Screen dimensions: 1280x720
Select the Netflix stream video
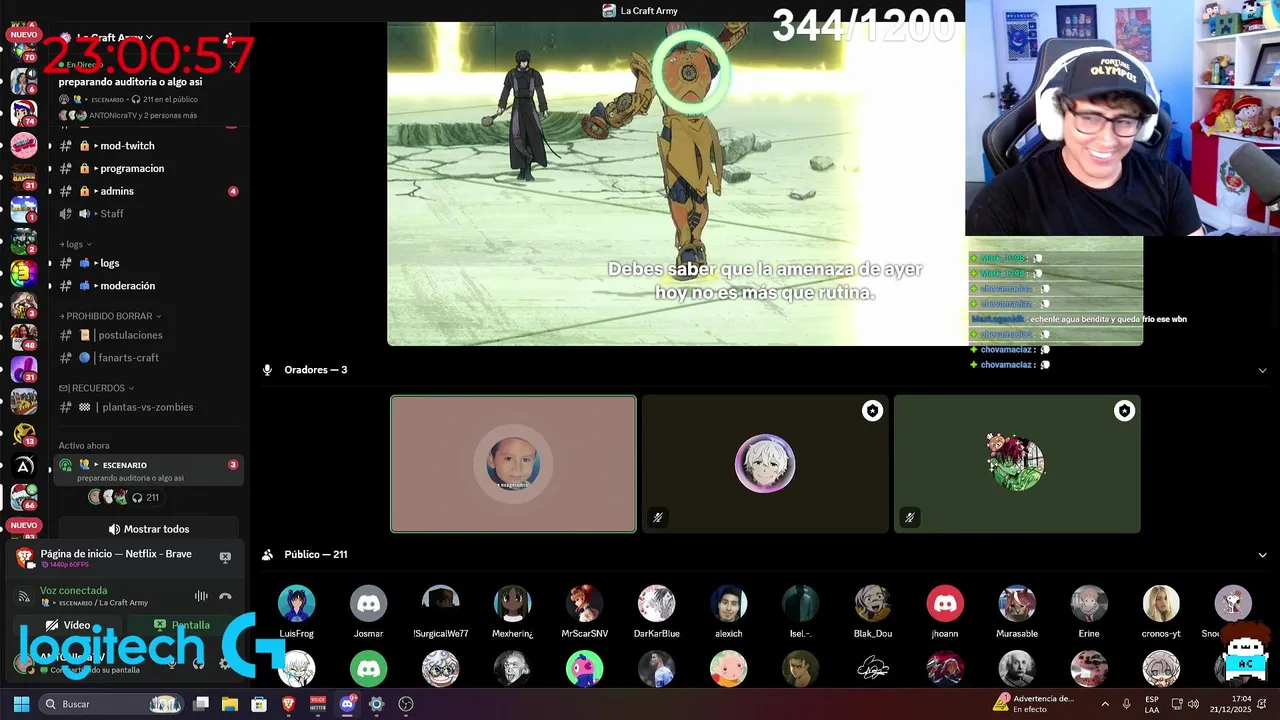[x=765, y=184]
